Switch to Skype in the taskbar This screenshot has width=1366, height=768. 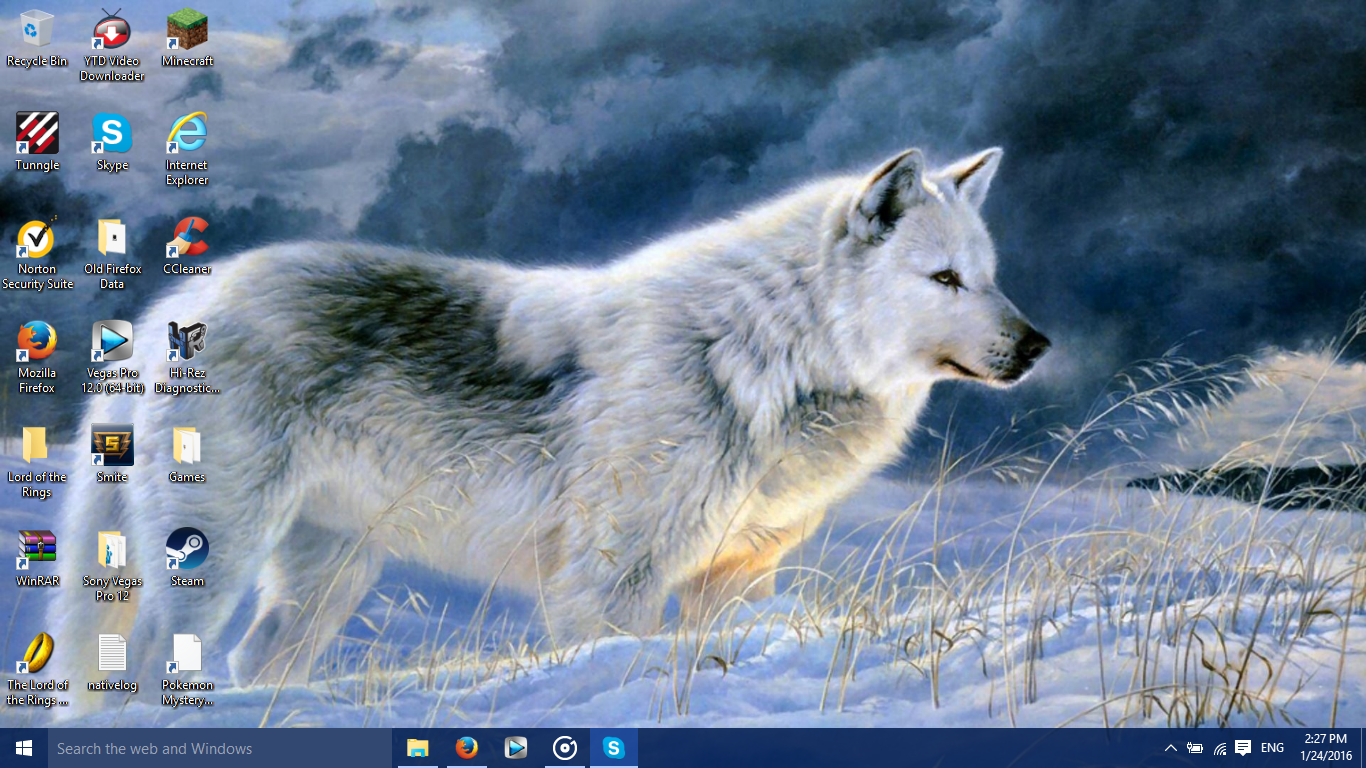pos(613,748)
